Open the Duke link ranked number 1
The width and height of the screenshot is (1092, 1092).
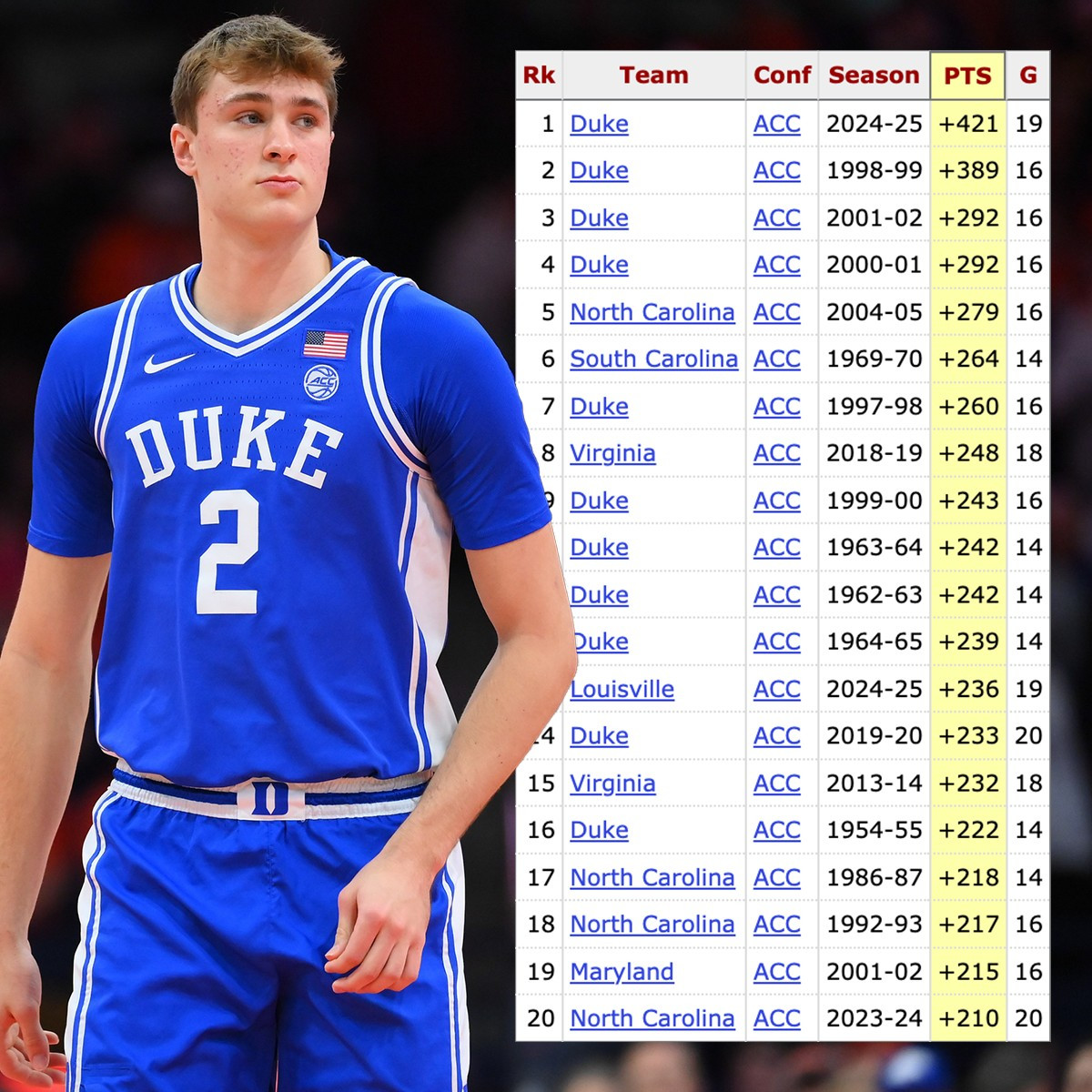tap(599, 124)
